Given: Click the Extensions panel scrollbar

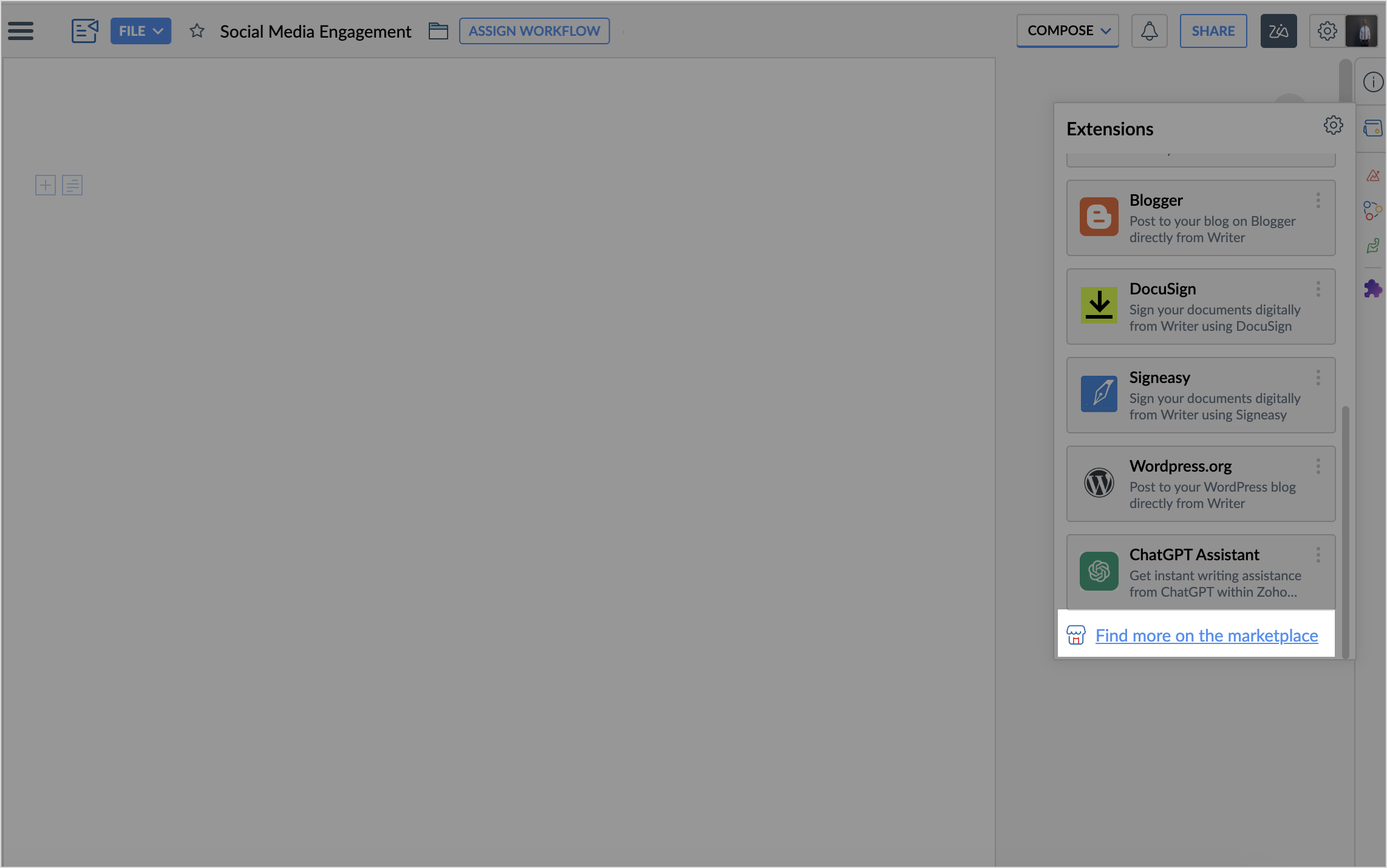Looking at the screenshot, I should coord(1346,531).
